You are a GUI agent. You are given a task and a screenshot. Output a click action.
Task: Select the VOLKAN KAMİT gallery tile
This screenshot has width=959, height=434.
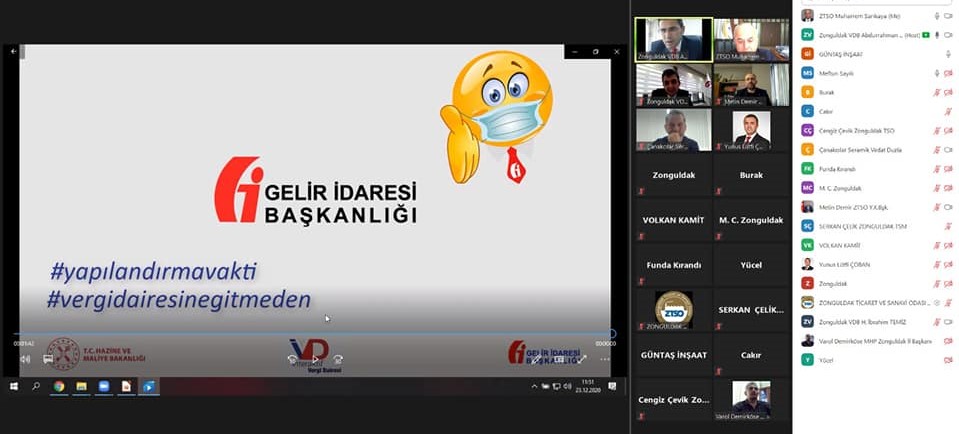click(673, 220)
